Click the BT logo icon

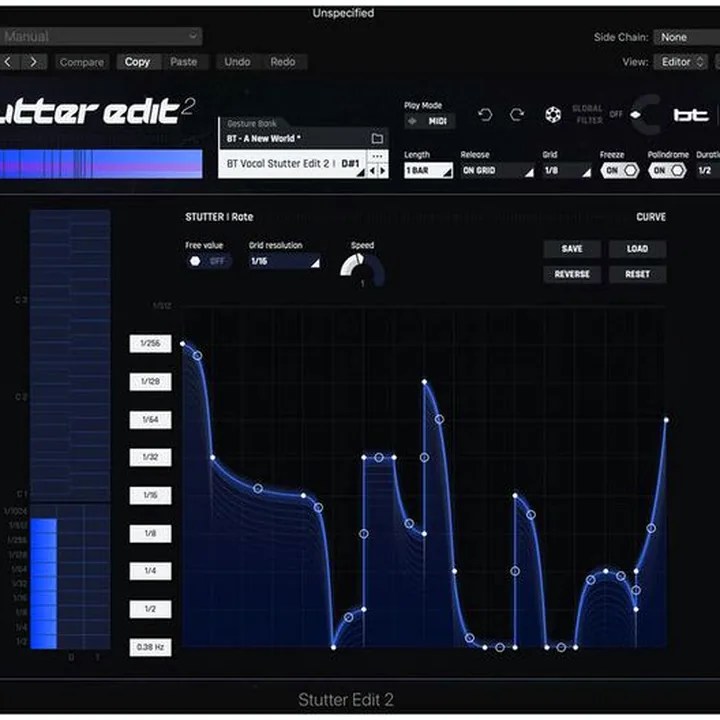point(691,115)
